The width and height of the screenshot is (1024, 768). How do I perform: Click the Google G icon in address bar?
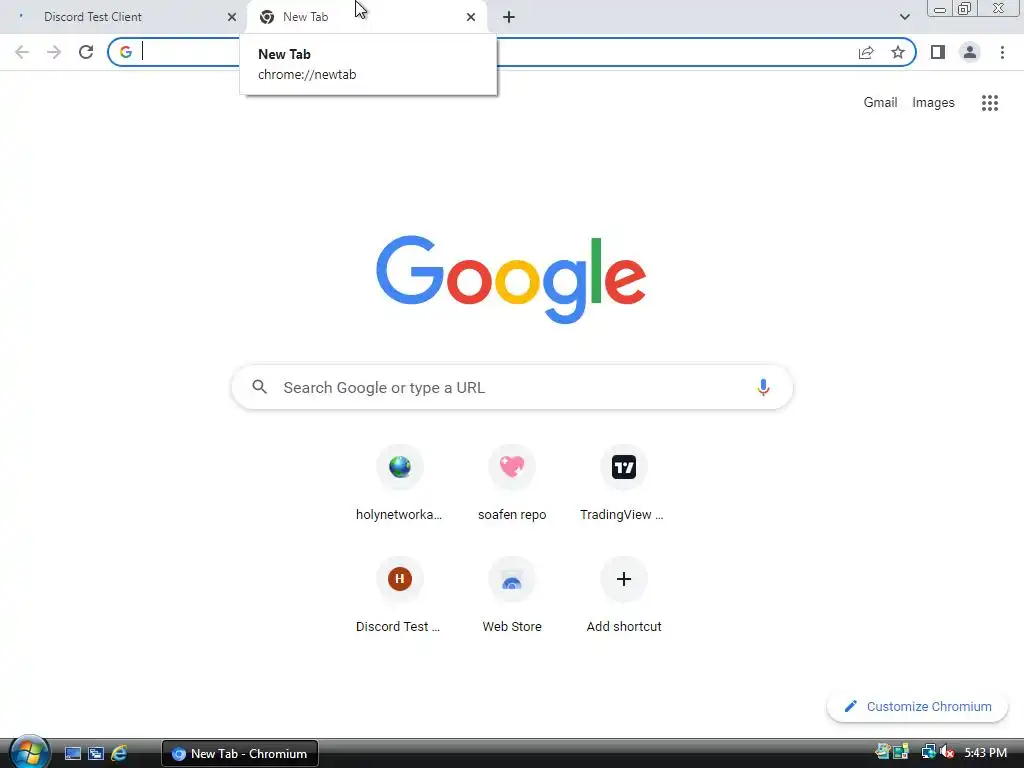click(x=125, y=52)
